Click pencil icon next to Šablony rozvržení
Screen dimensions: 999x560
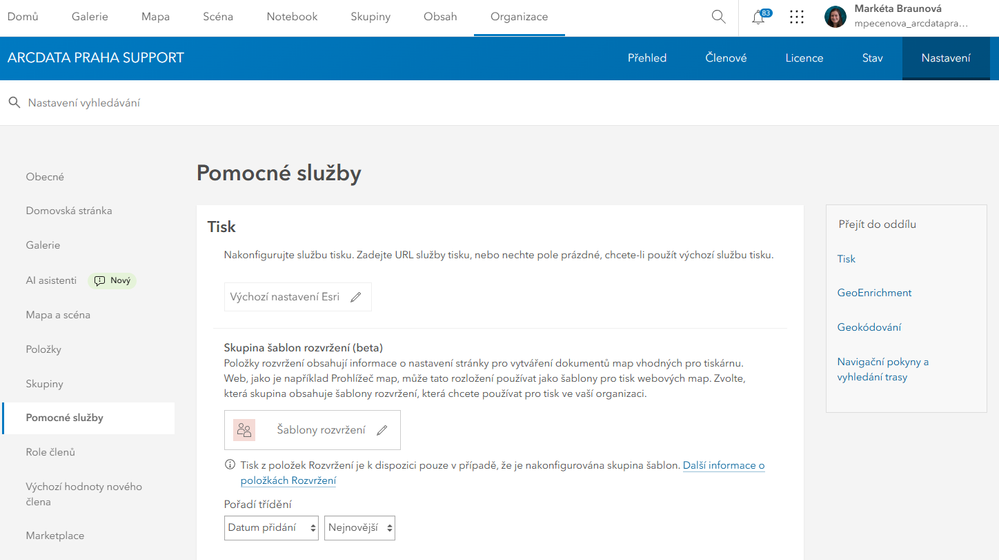(382, 430)
